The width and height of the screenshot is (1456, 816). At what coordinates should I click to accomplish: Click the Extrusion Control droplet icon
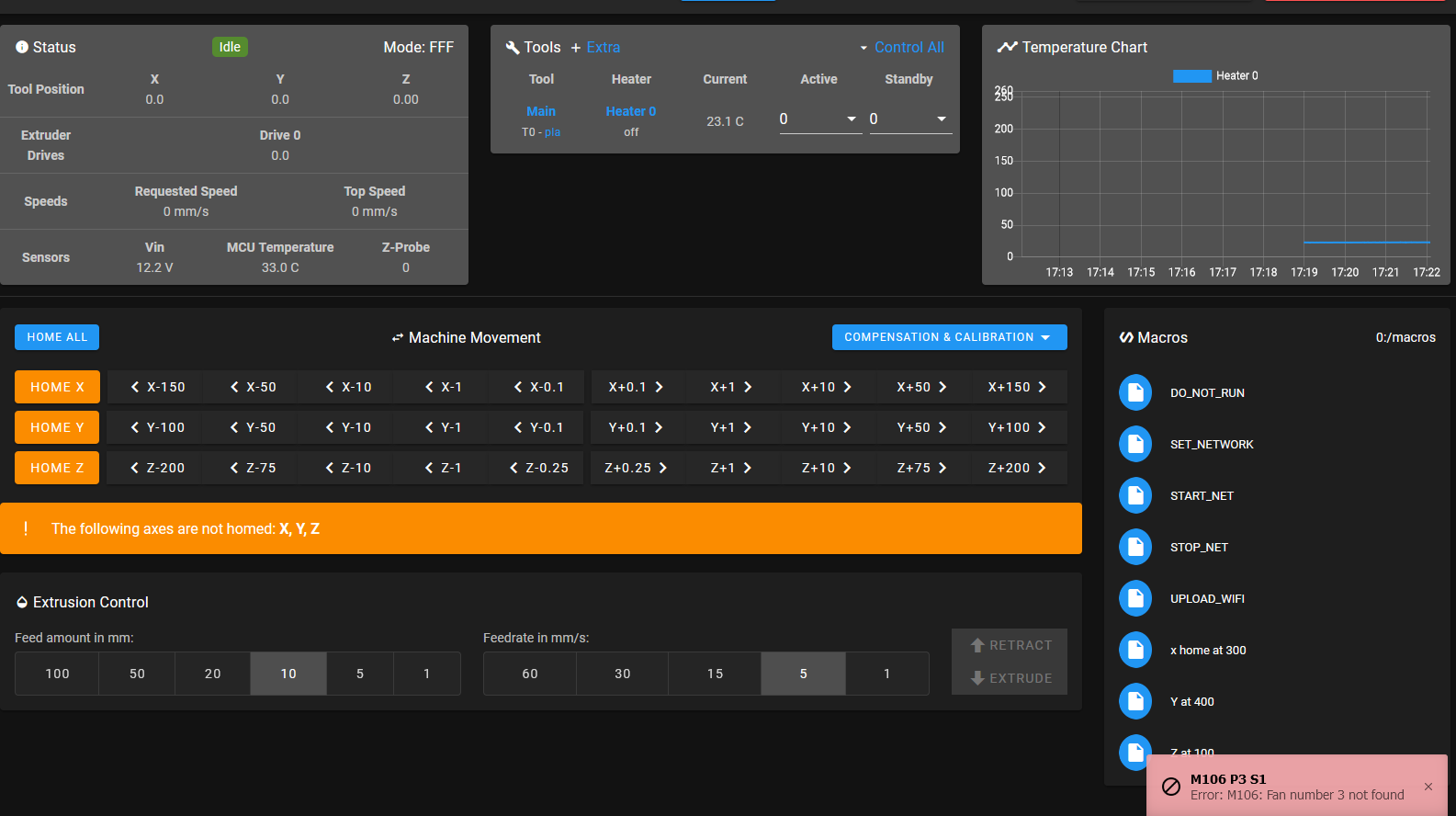[x=22, y=602]
